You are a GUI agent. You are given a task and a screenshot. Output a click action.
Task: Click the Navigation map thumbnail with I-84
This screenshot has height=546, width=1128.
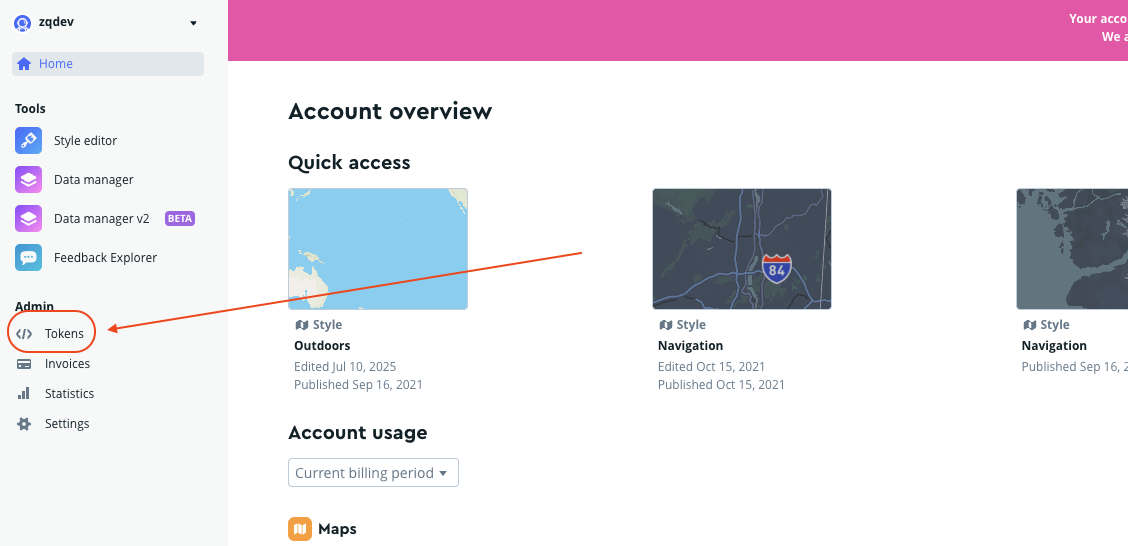(x=742, y=249)
